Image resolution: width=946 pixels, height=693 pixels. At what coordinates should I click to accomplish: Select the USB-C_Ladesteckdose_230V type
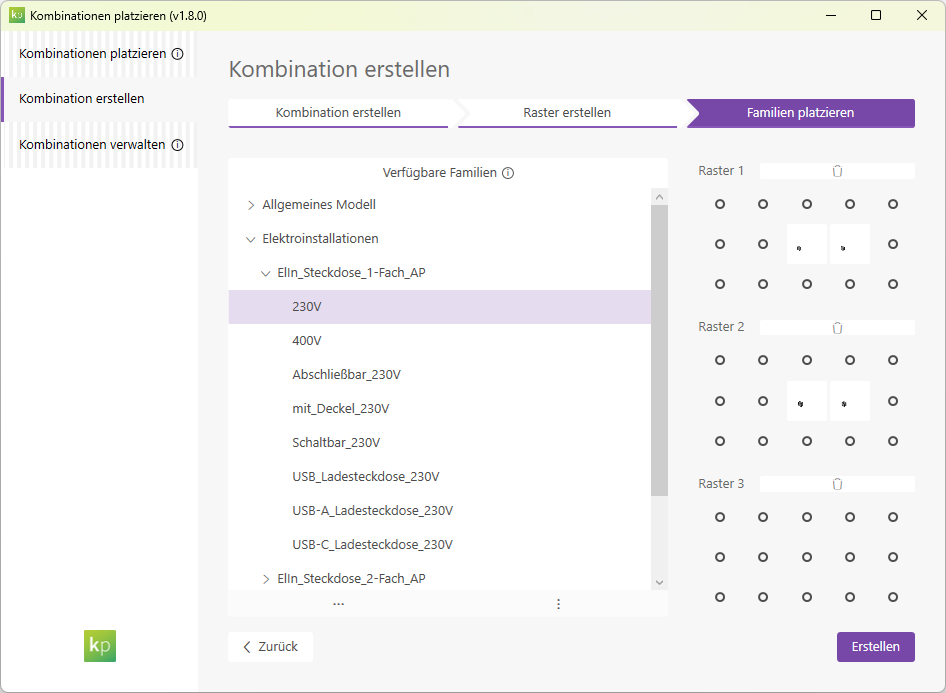[372, 545]
